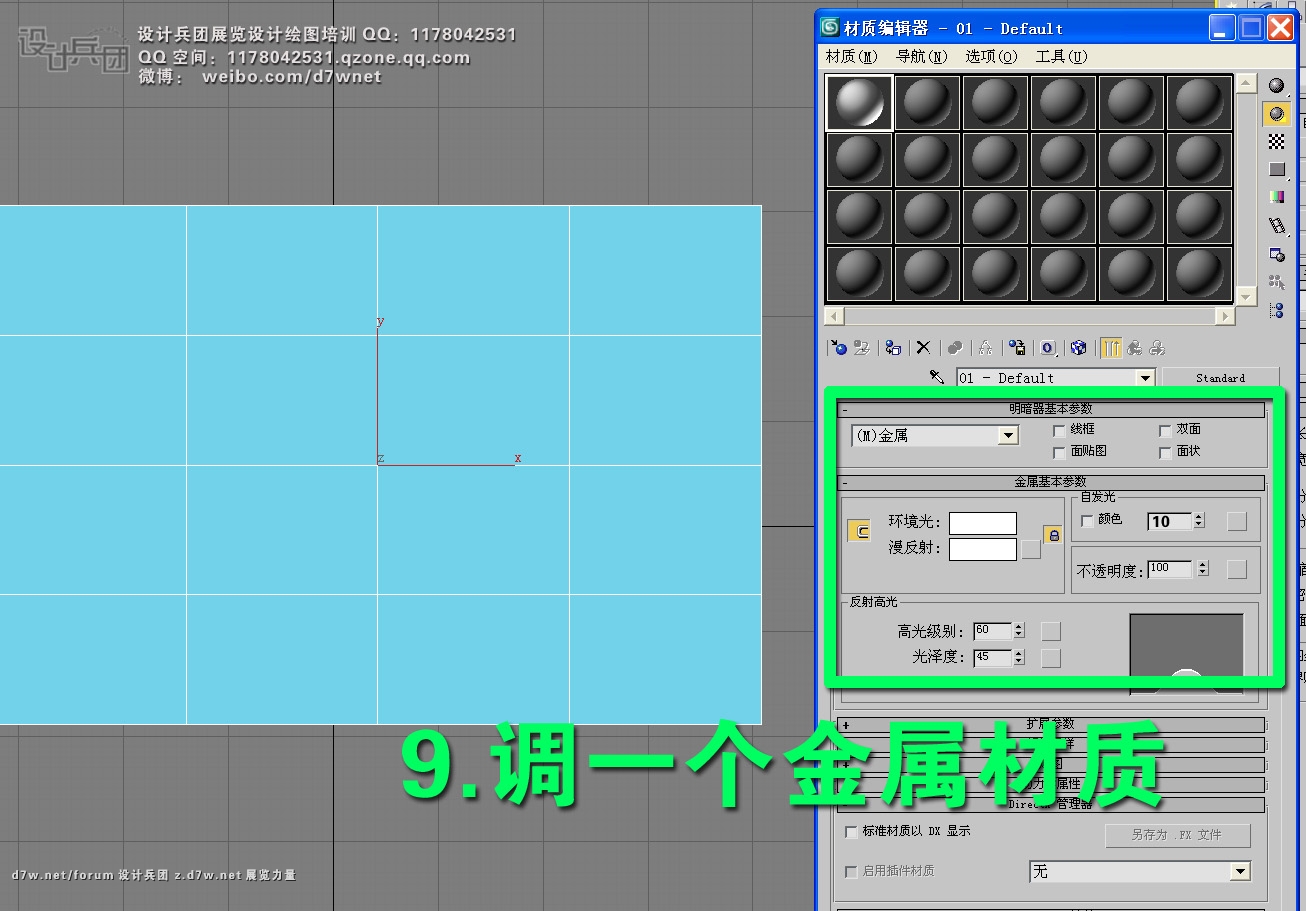The image size is (1306, 911).
Task: Click Show Map in Viewport cube icon
Action: (x=1078, y=348)
